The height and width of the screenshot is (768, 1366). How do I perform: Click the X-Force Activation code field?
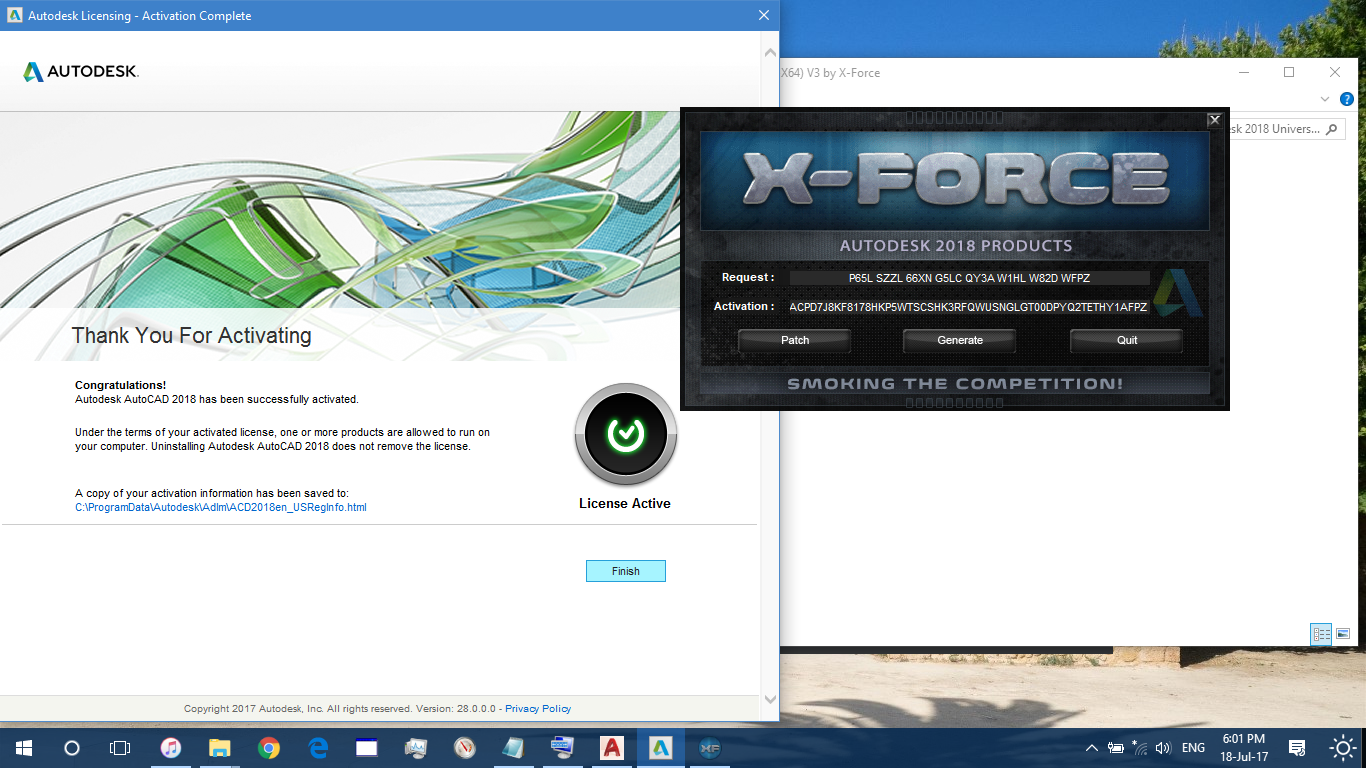(x=969, y=307)
